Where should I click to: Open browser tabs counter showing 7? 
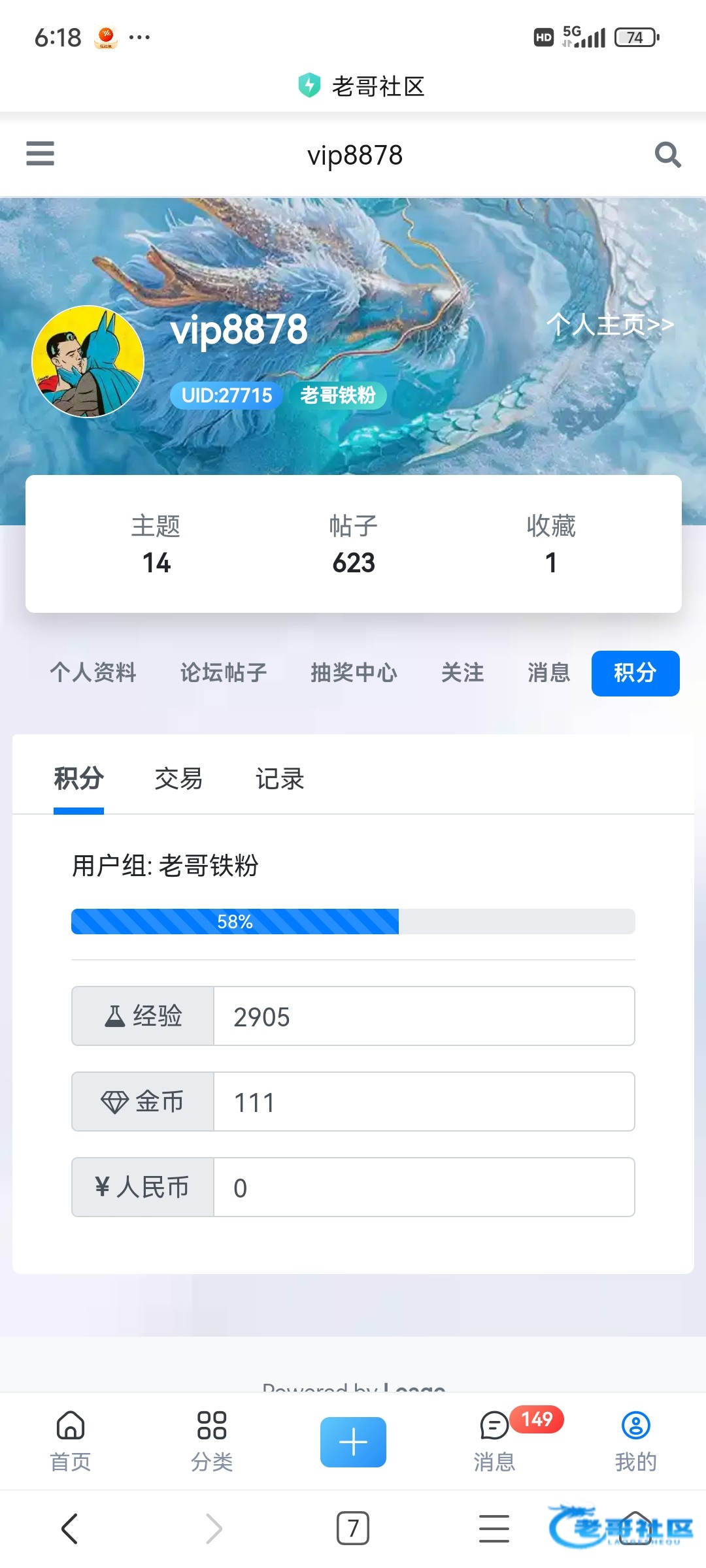coord(353,1529)
